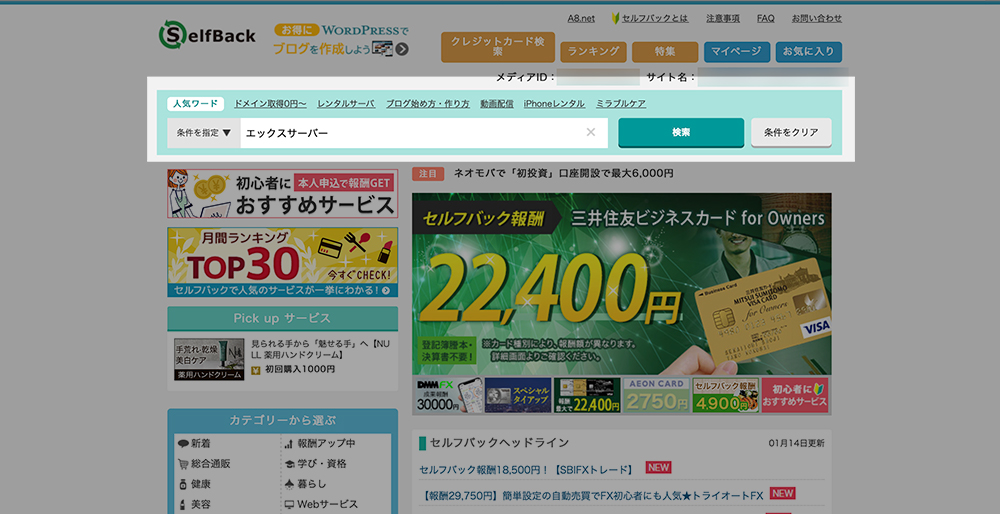Select popular word ブログ始め方・作り方
This screenshot has height=514, width=1000.
428,104
